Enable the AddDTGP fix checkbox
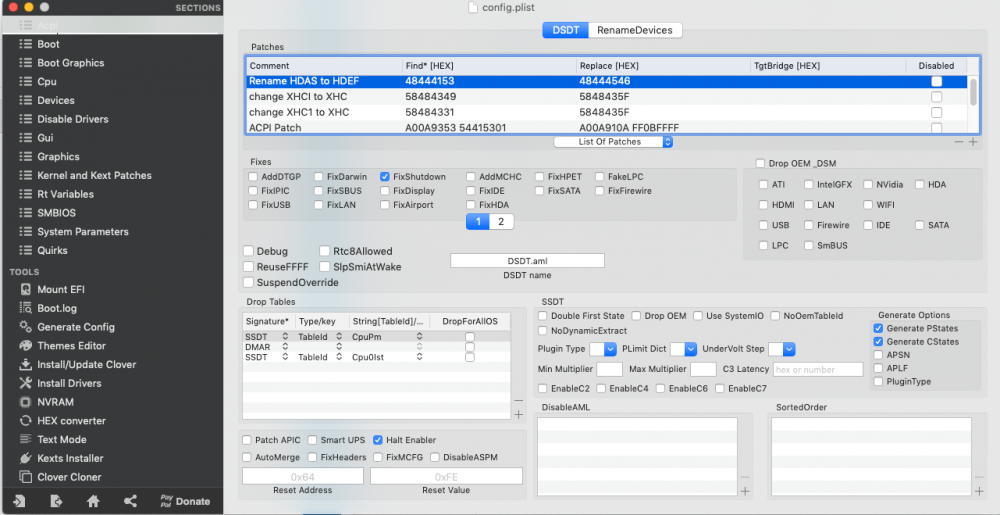This screenshot has height=515, width=1000. 253,177
